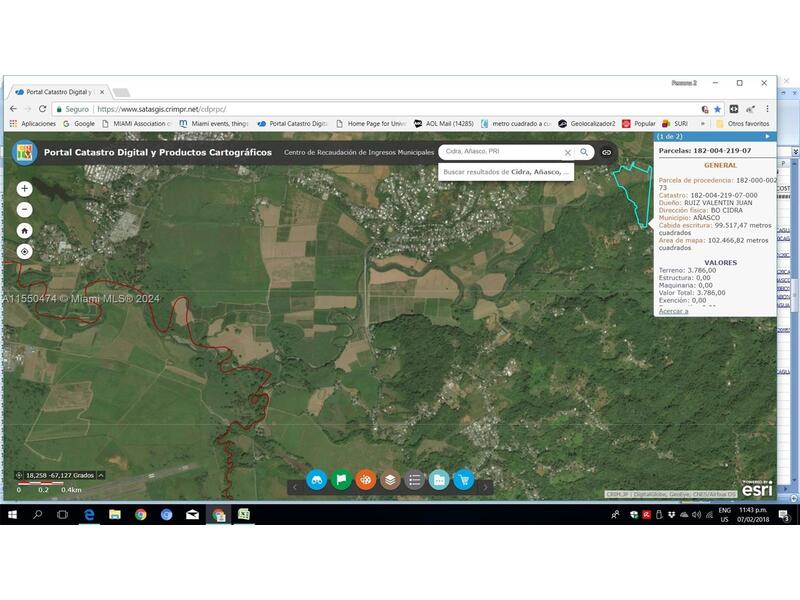Click the home default extent icon

[x=24, y=230]
